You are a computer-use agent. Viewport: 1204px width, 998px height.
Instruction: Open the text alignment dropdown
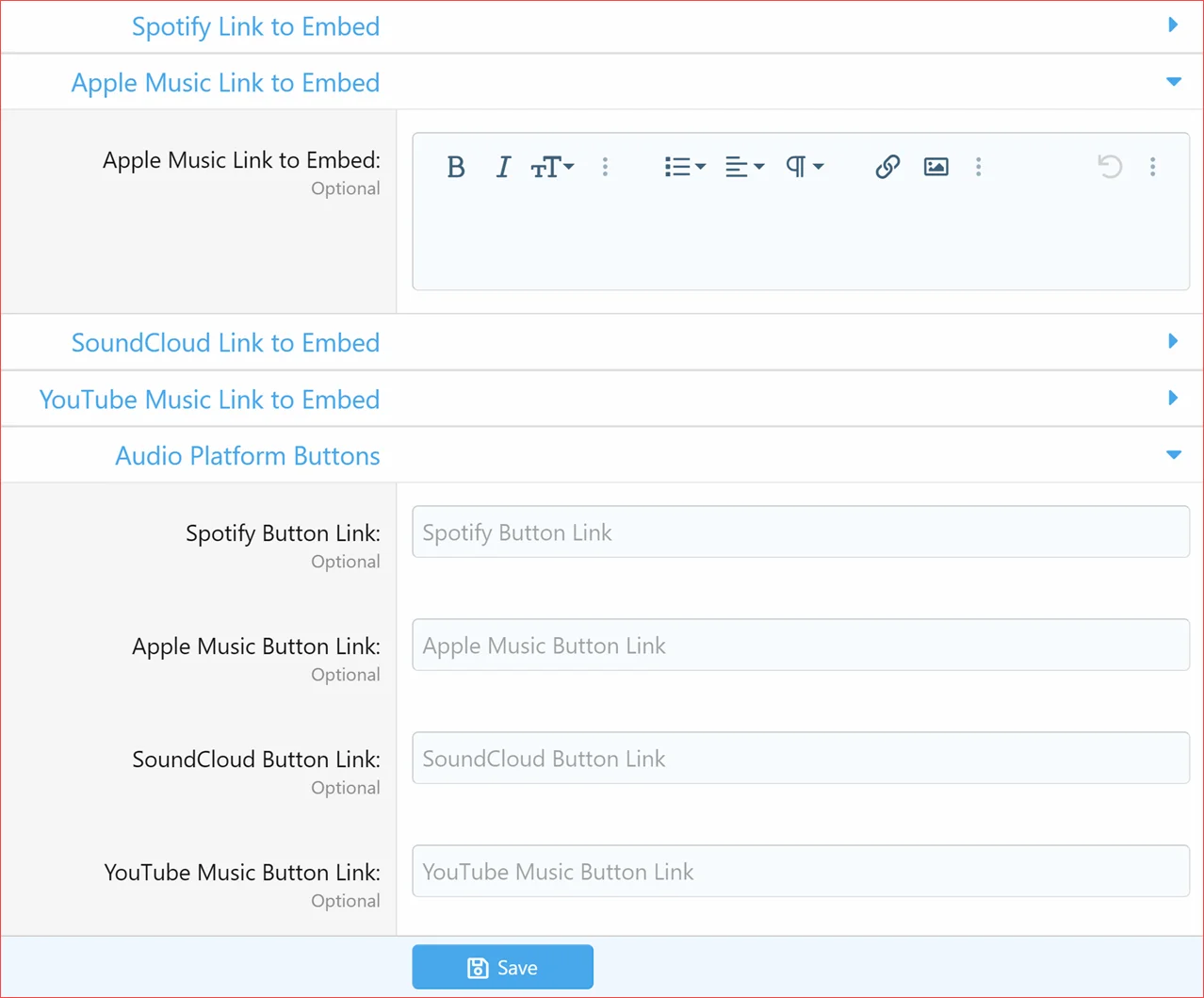coord(744,167)
